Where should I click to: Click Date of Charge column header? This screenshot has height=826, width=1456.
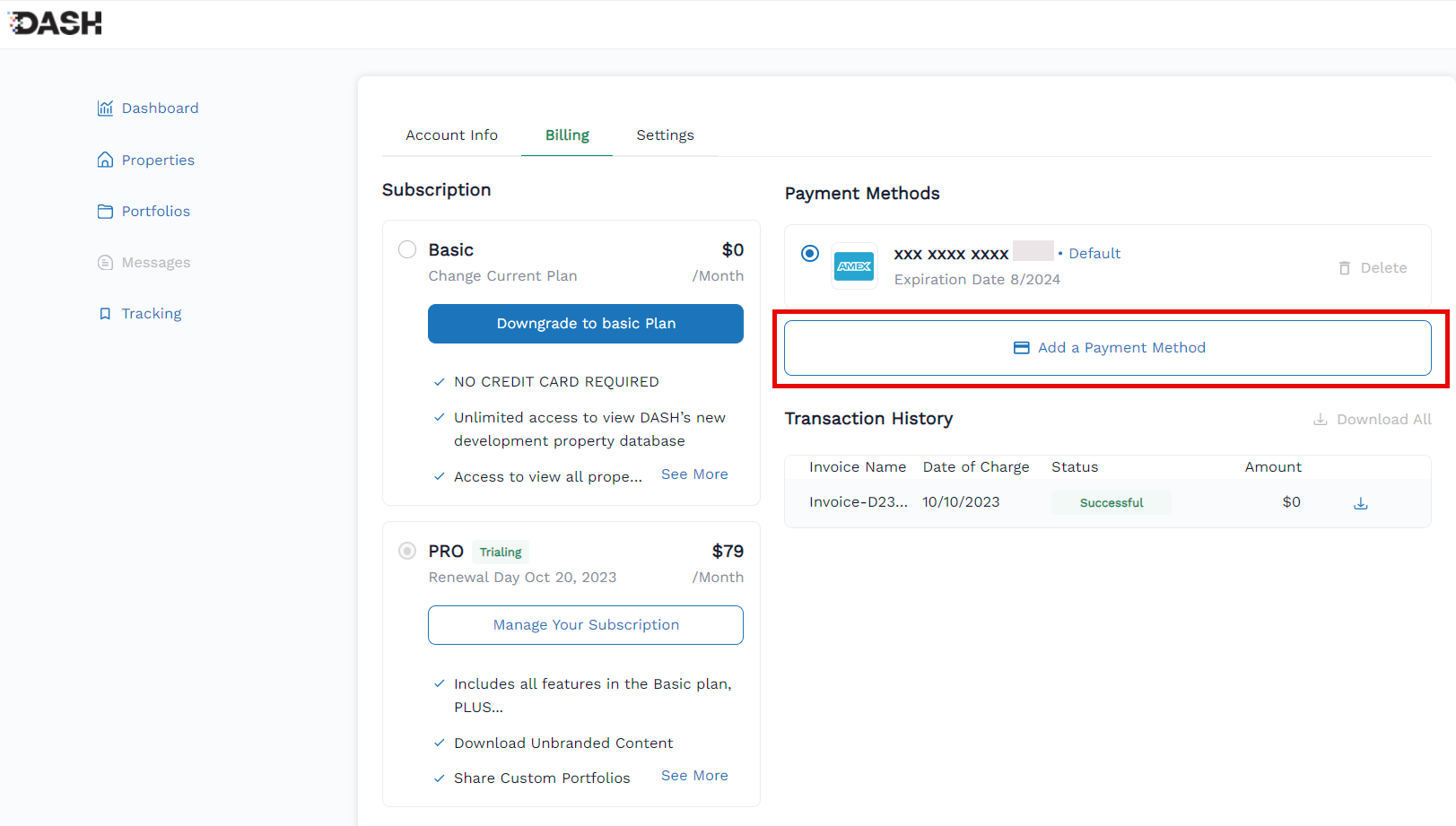point(976,467)
